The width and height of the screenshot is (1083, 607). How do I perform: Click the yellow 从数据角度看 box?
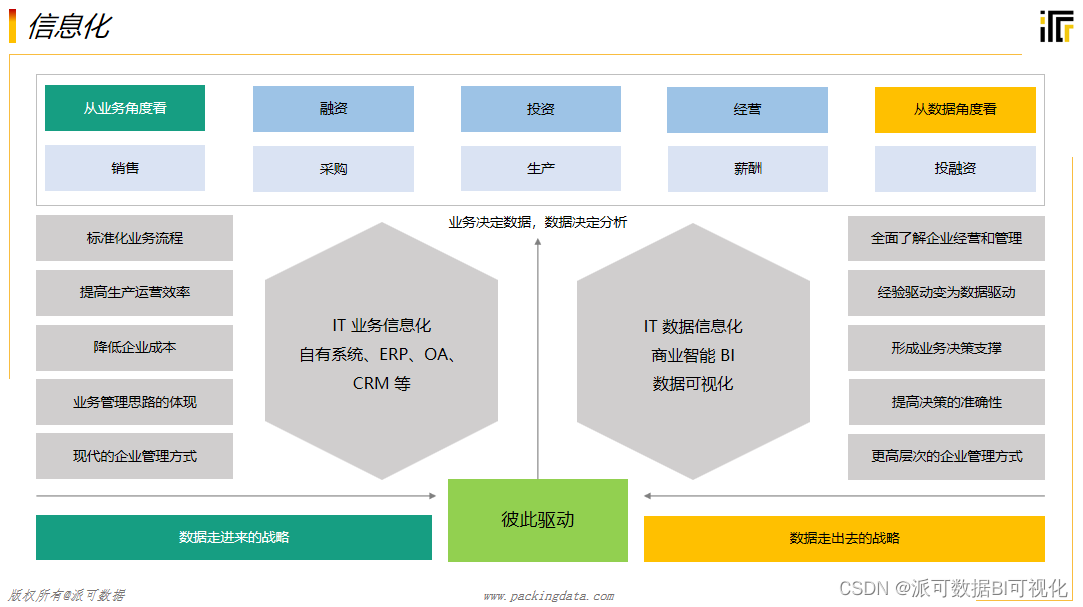click(955, 109)
